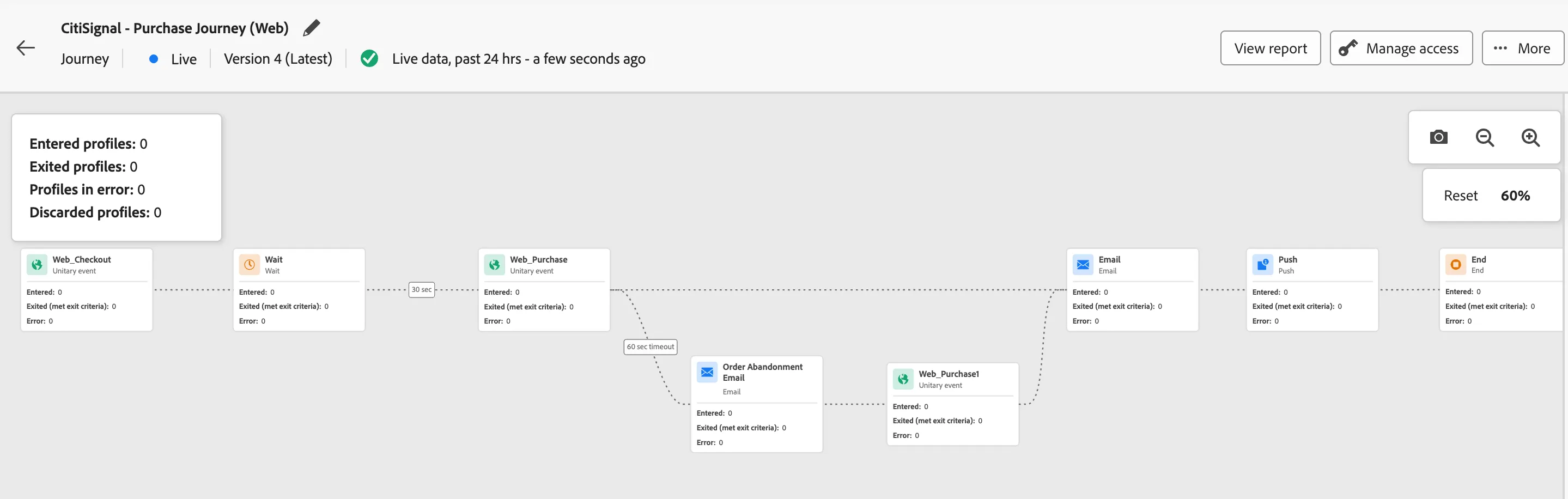Click the Profiles in error: 0 statistic
The height and width of the screenshot is (499, 1568).
click(x=87, y=189)
